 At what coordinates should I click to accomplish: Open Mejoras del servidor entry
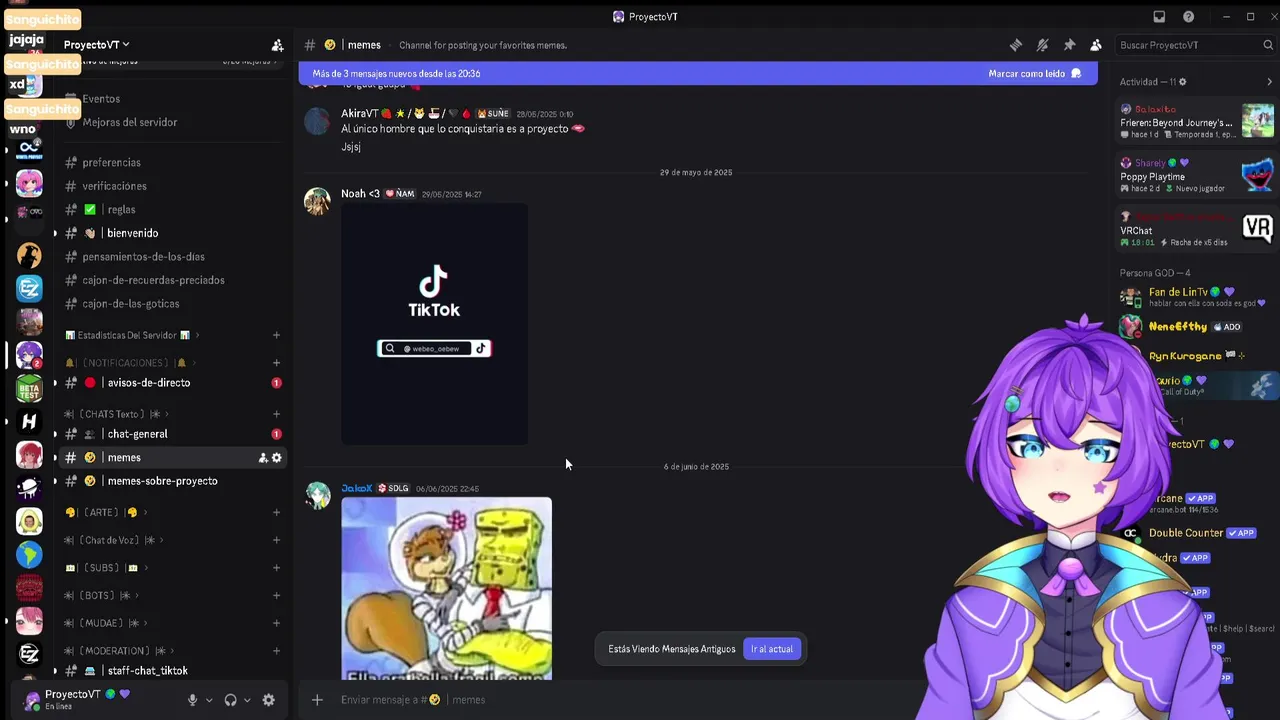coord(130,122)
